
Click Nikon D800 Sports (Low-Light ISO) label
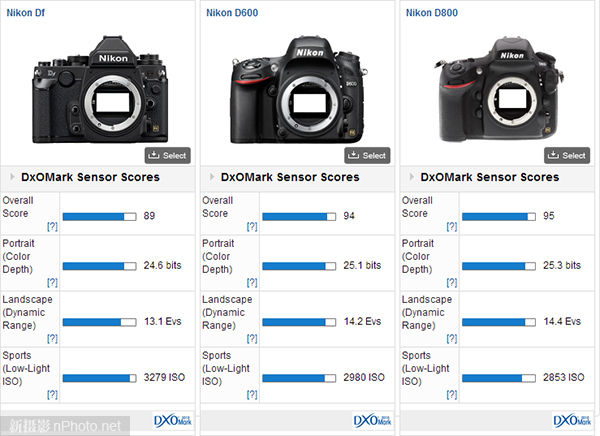(426, 368)
